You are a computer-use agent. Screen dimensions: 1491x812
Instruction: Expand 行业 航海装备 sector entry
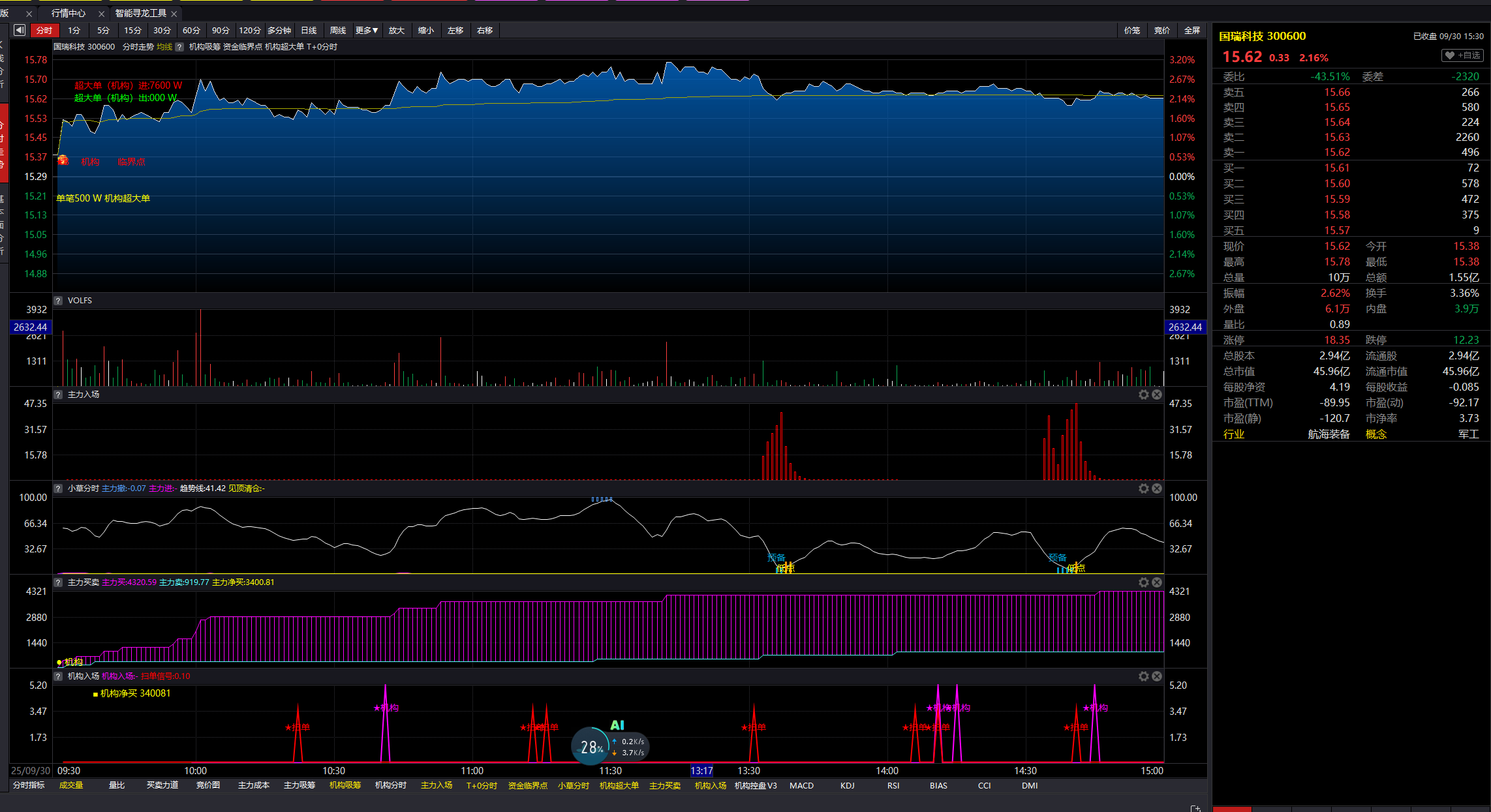[1329, 434]
